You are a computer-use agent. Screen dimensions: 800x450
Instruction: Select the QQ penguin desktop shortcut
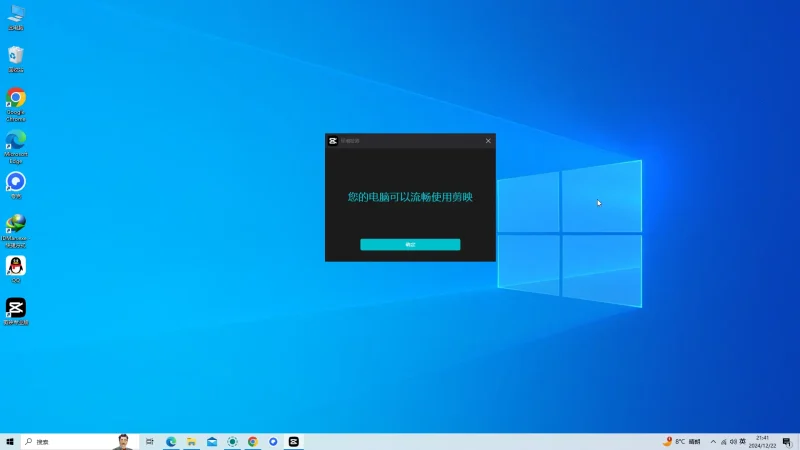coord(16,267)
